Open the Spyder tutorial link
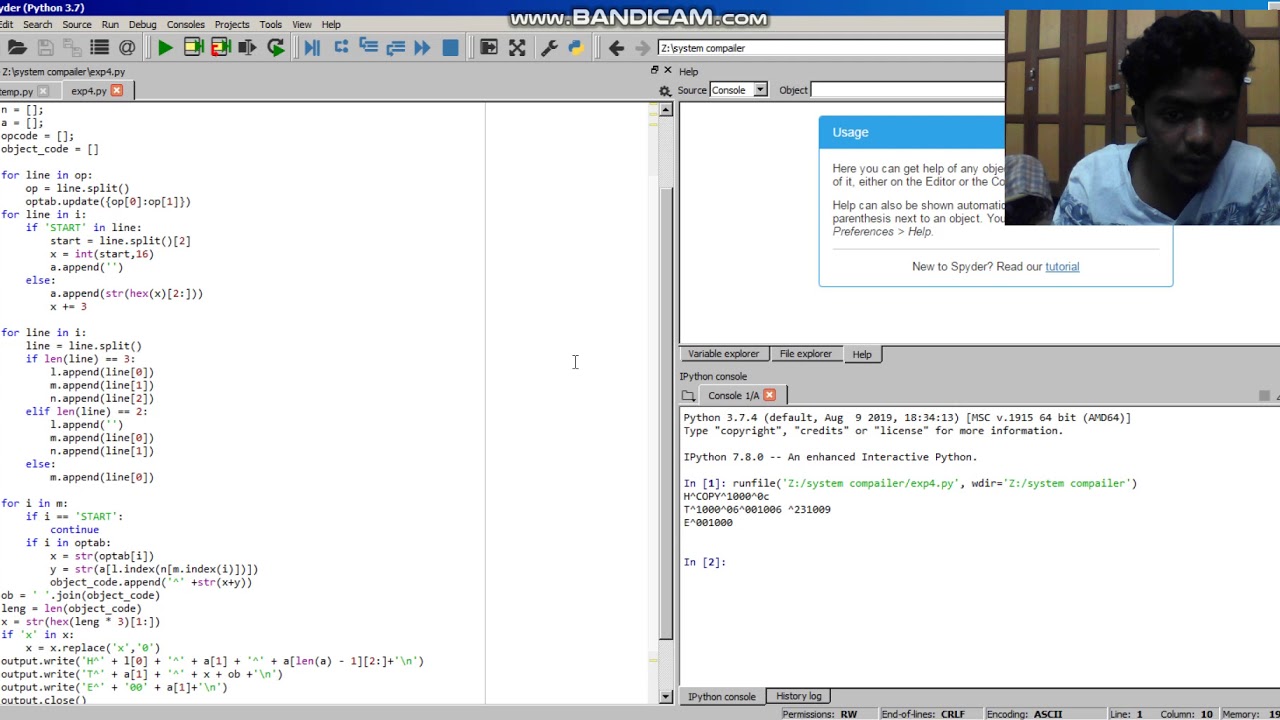 (x=1061, y=267)
